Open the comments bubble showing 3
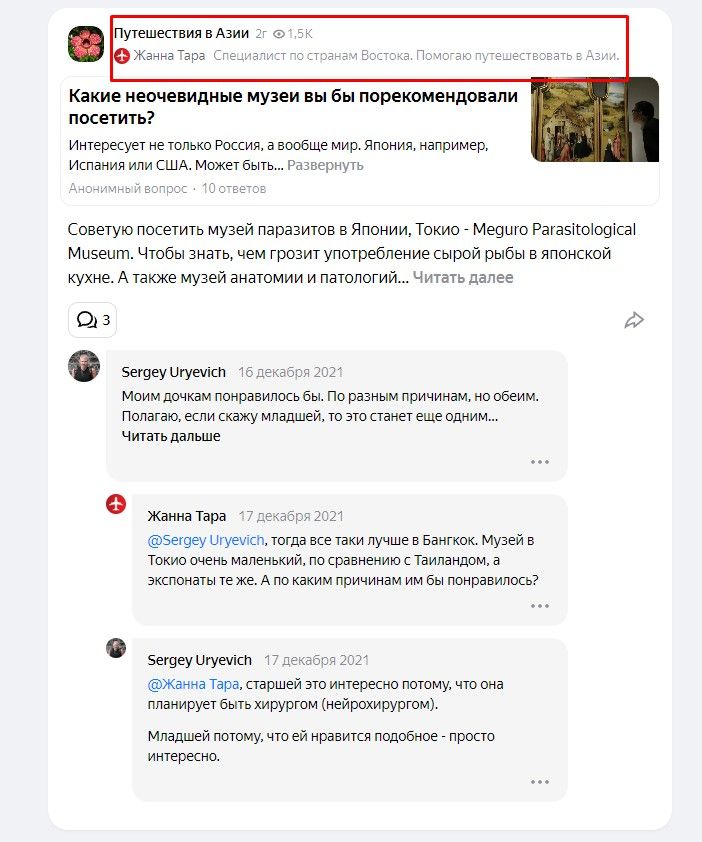Screen dimensions: 702x842 tap(92, 320)
